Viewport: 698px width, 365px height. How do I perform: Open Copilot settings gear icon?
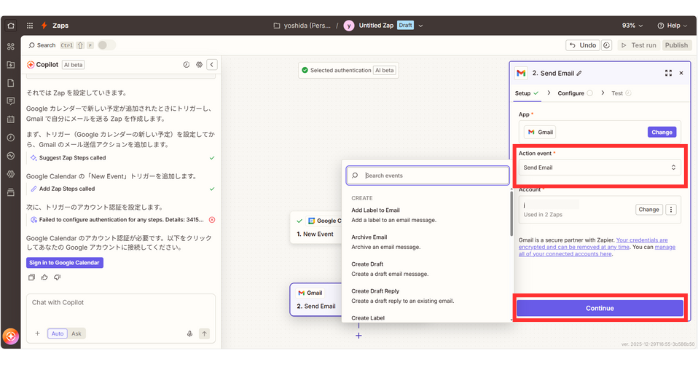(199, 65)
